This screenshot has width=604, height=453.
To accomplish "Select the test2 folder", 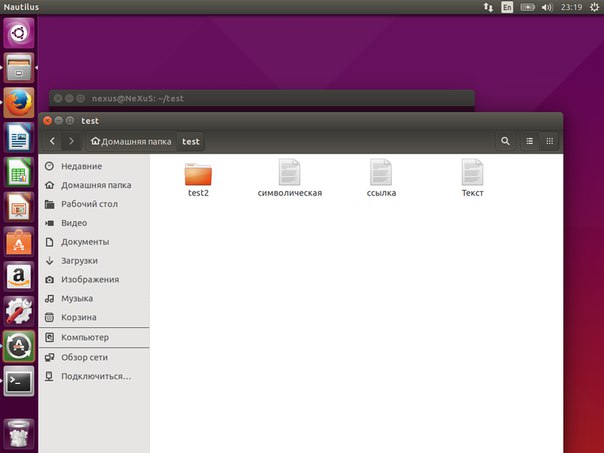I will pyautogui.click(x=198, y=179).
